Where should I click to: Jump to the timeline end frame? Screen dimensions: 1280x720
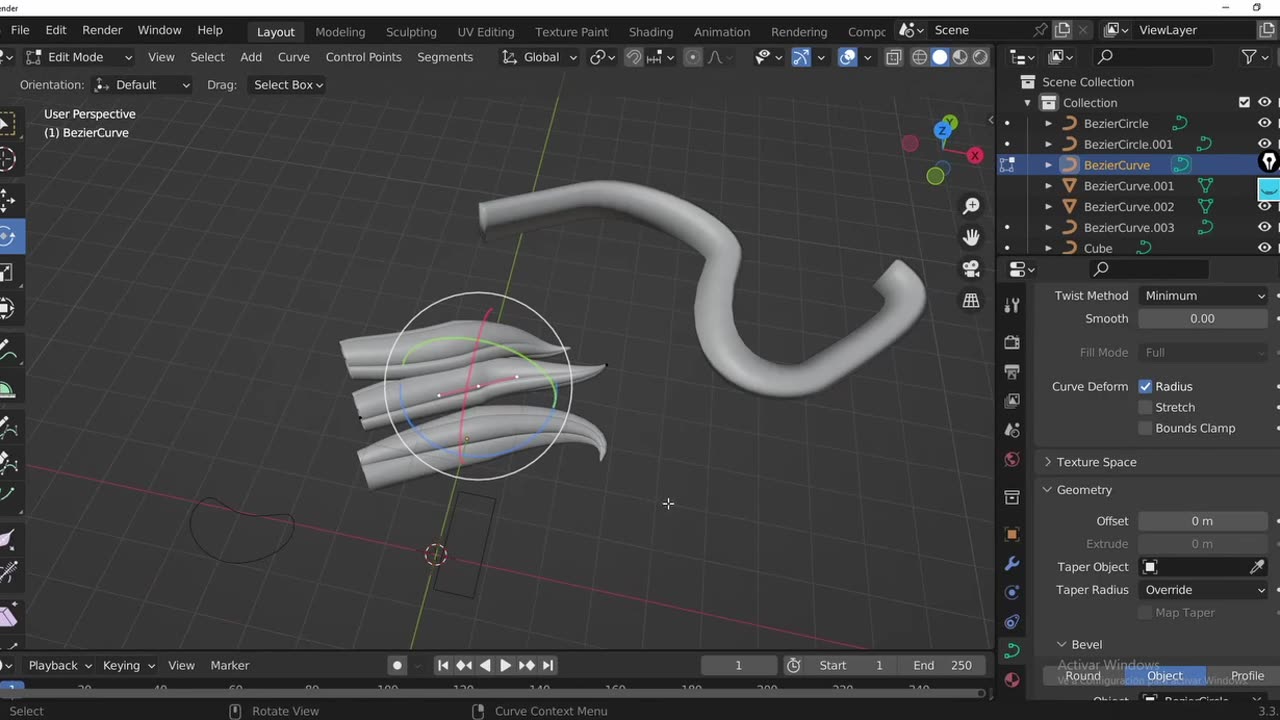point(548,665)
